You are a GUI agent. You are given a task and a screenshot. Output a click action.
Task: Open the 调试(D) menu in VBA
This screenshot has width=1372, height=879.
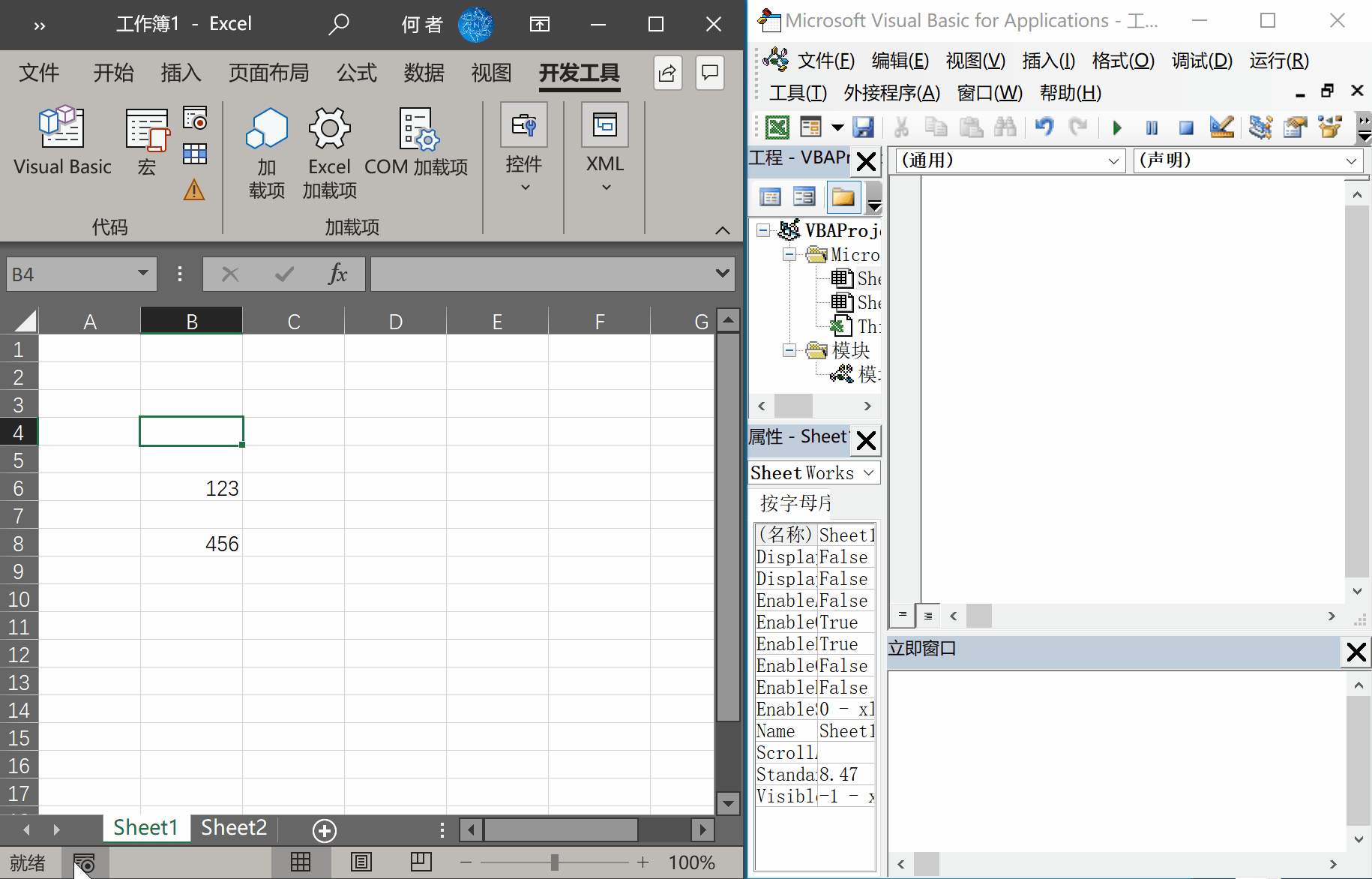coord(1202,61)
